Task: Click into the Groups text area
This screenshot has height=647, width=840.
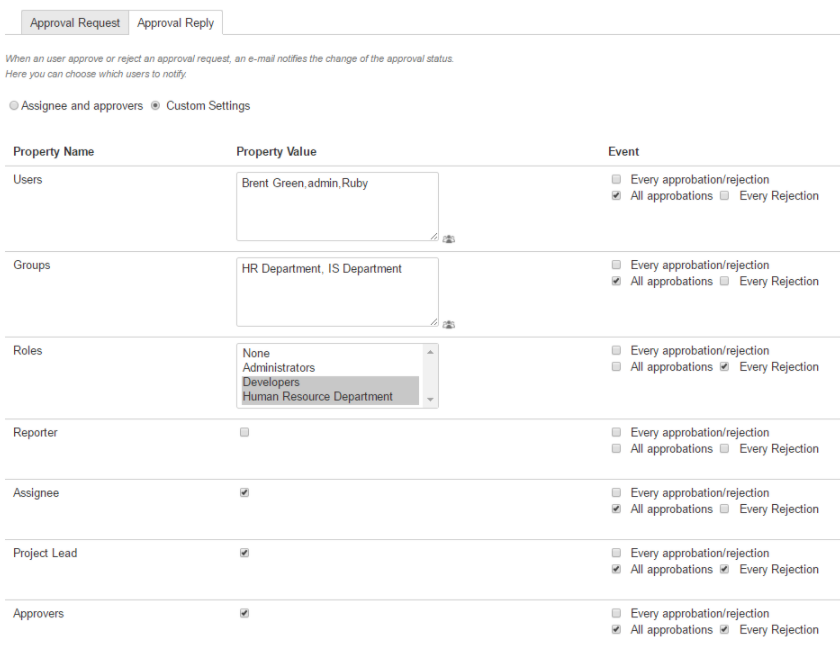Action: pyautogui.click(x=337, y=291)
